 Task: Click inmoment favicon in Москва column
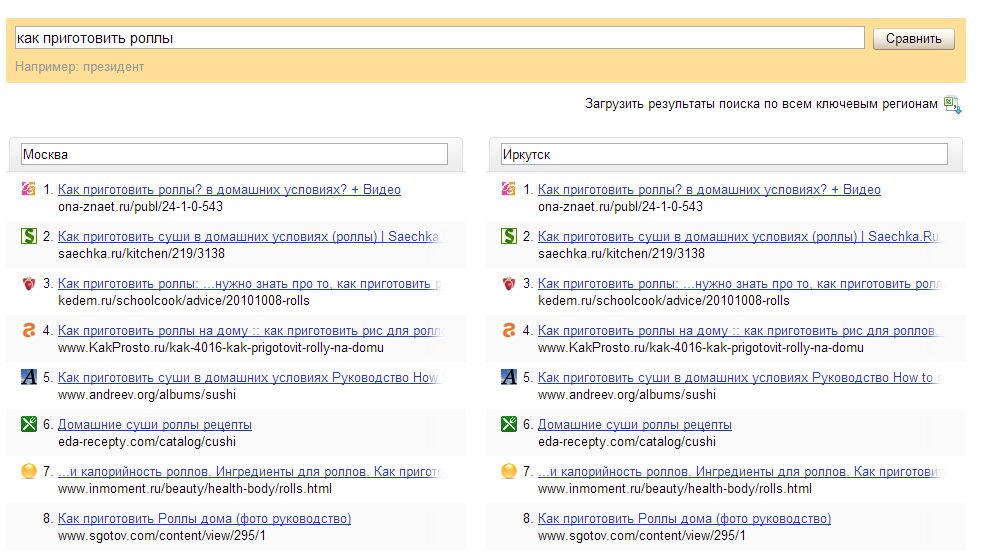(x=29, y=470)
